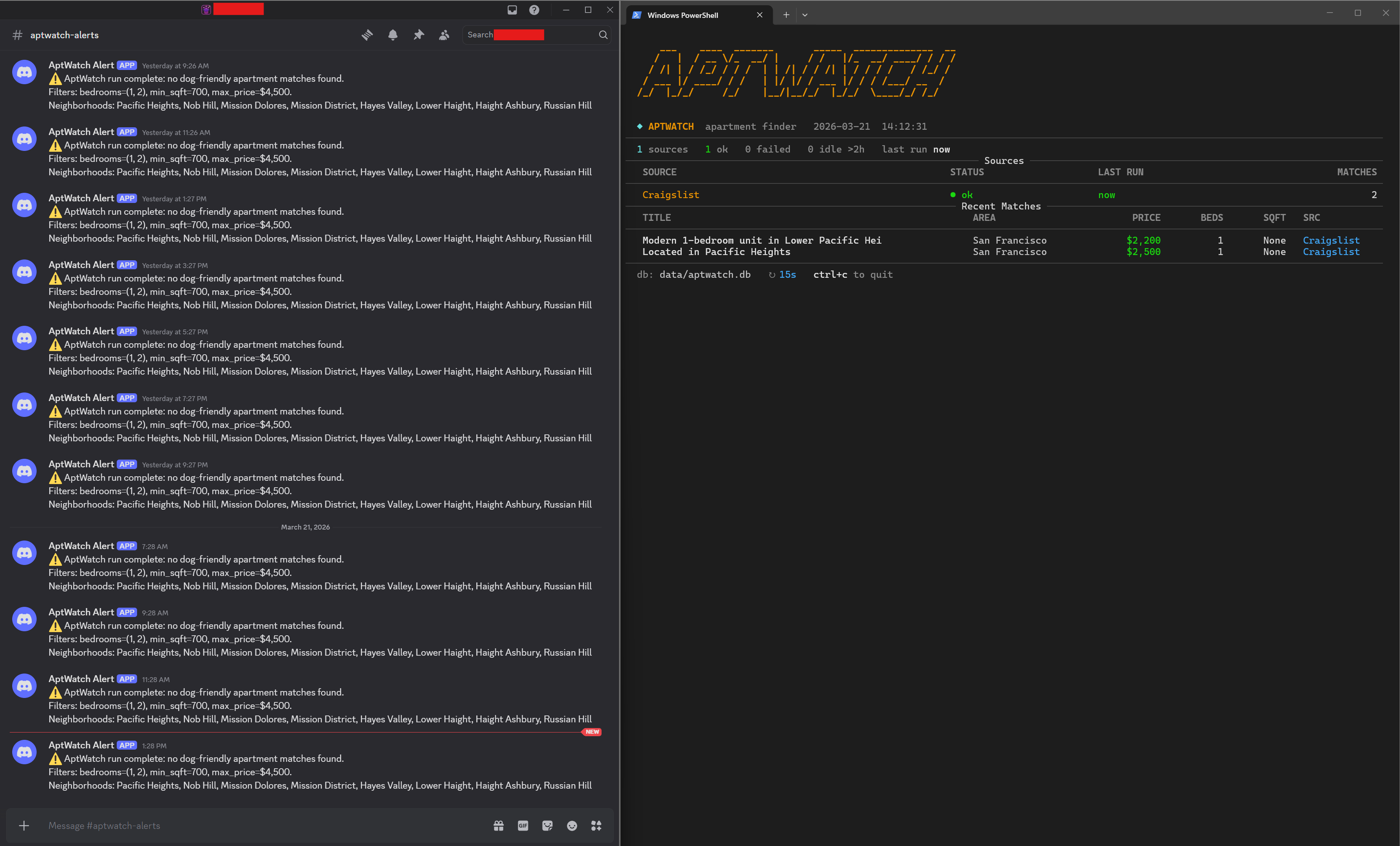Image resolution: width=1400 pixels, height=846 pixels.
Task: Open the Discord inbox icon
Action: [x=512, y=10]
